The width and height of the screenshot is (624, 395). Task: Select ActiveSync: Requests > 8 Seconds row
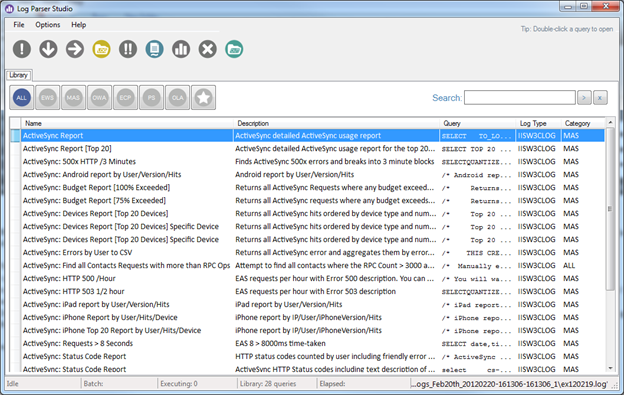pos(307,343)
